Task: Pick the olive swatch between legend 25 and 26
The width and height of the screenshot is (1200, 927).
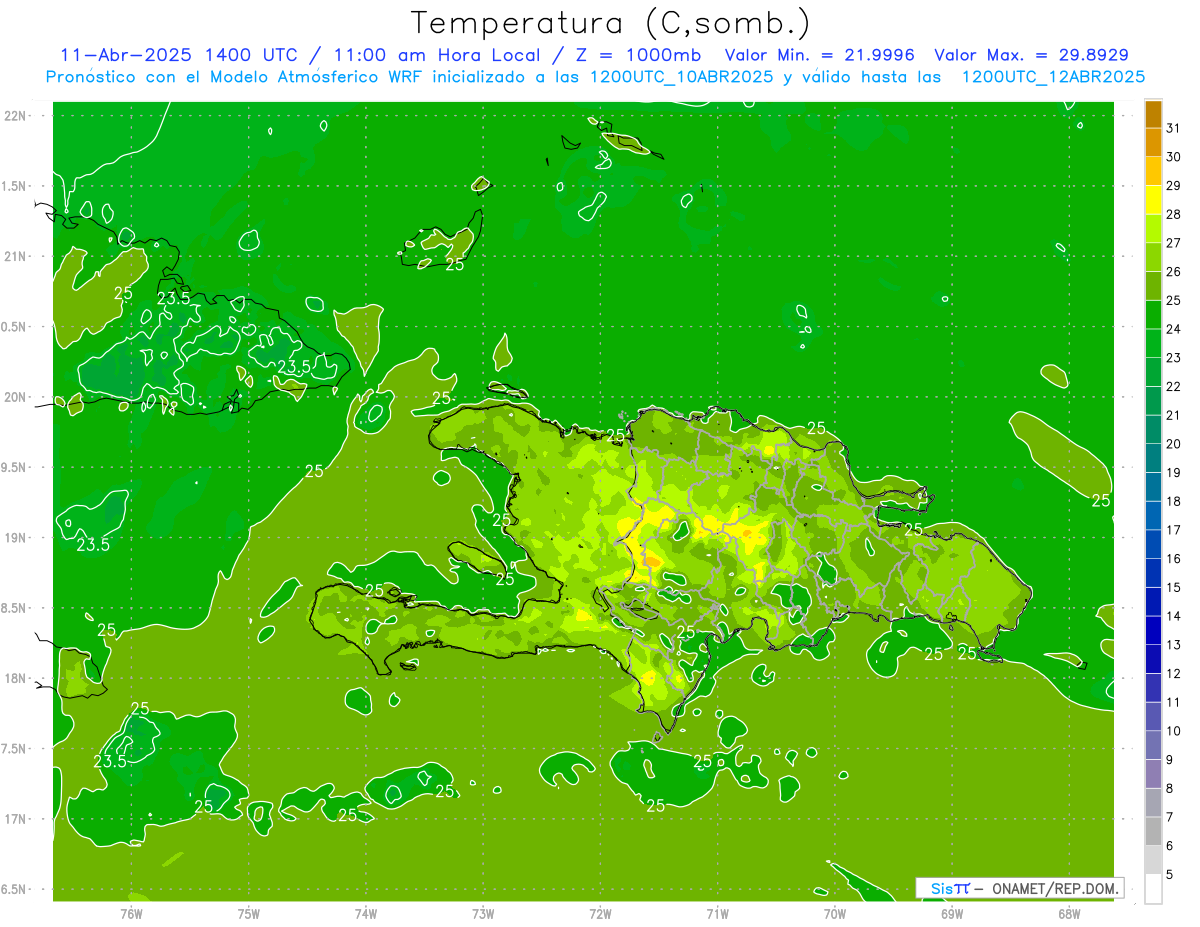Action: point(1153,286)
